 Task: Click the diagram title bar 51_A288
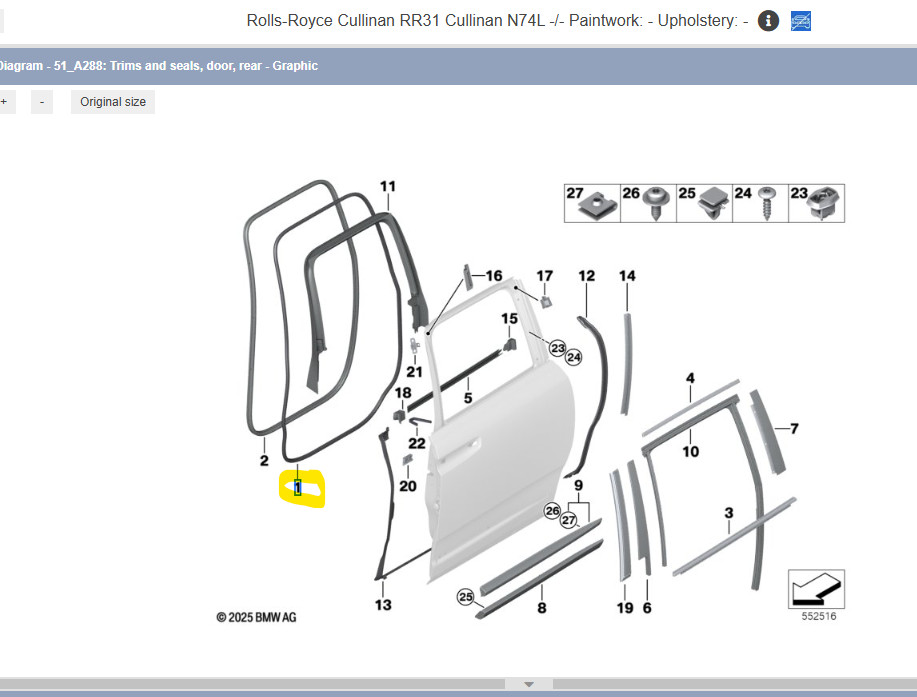[458, 65]
